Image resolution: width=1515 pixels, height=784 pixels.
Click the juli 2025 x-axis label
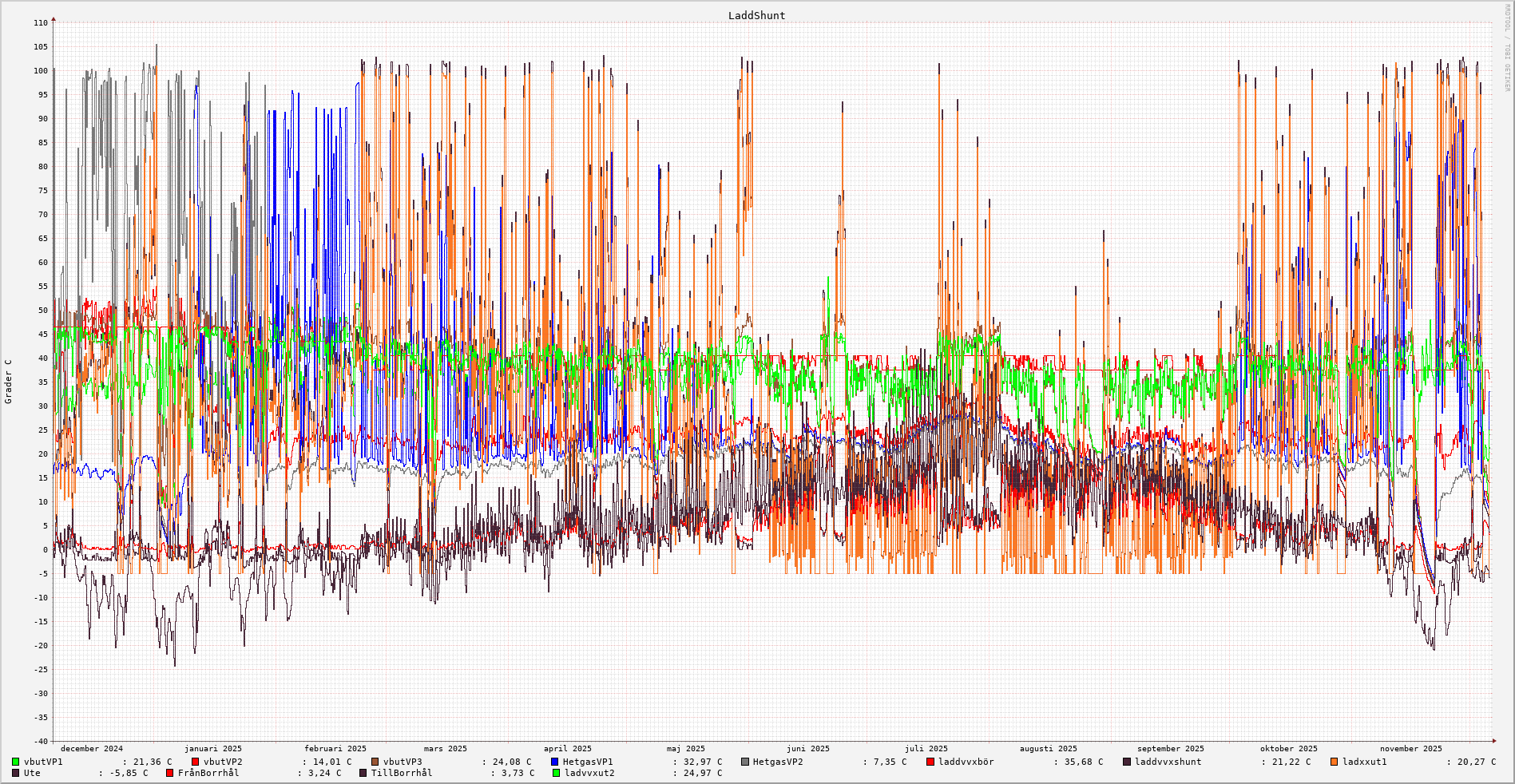[x=926, y=749]
